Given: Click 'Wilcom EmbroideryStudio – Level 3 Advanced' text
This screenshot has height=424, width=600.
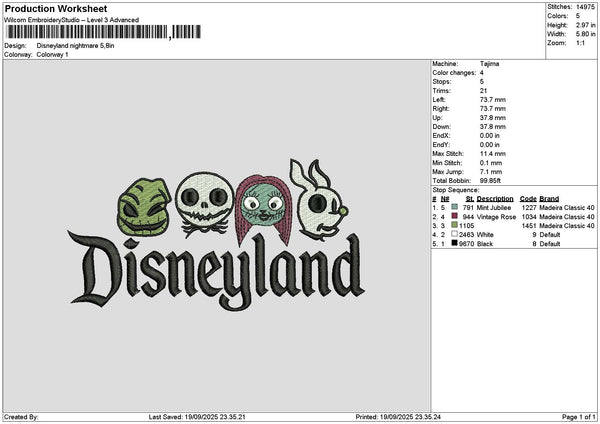Looking at the screenshot, I should pyautogui.click(x=72, y=20).
